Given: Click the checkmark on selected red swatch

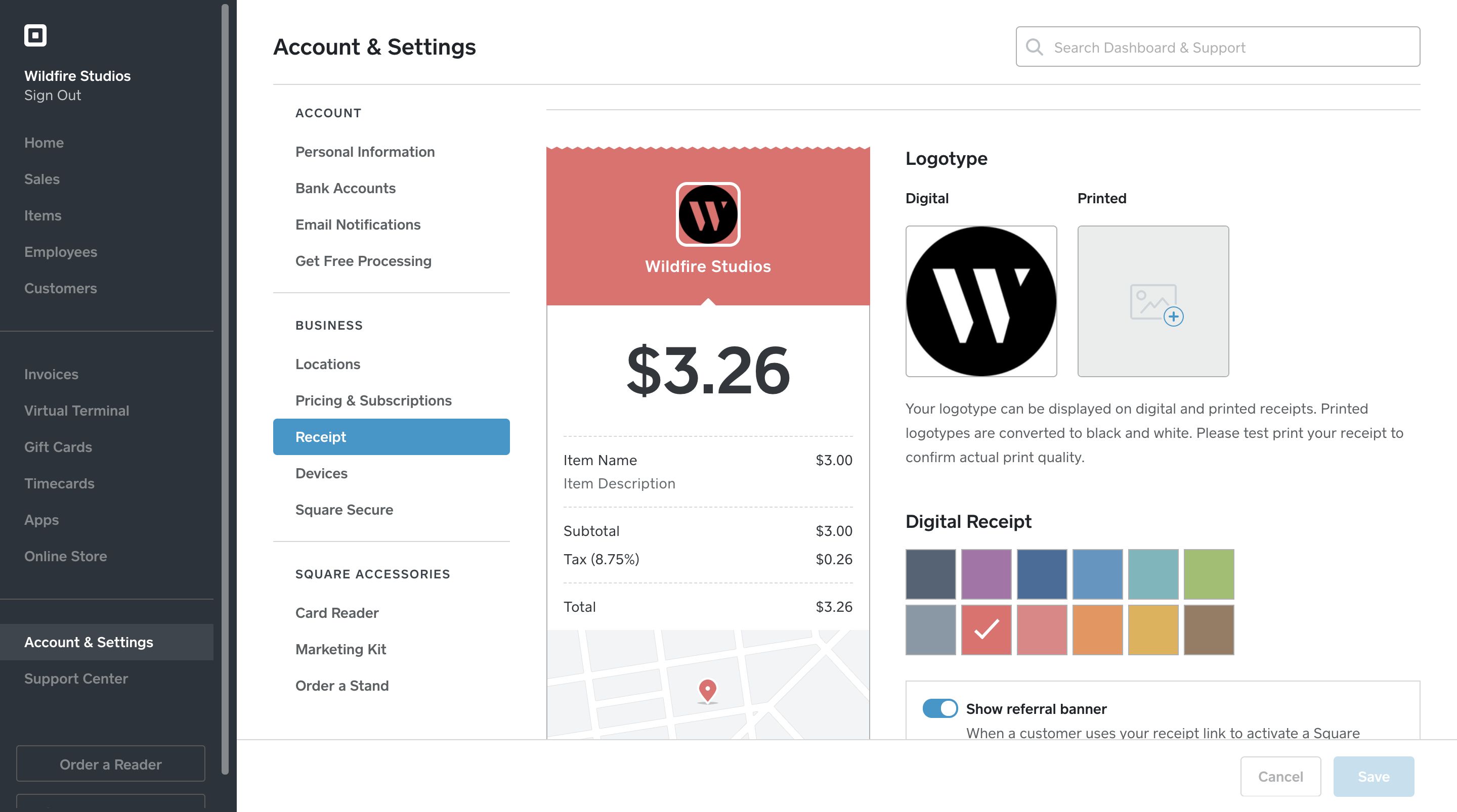Looking at the screenshot, I should pos(986,629).
